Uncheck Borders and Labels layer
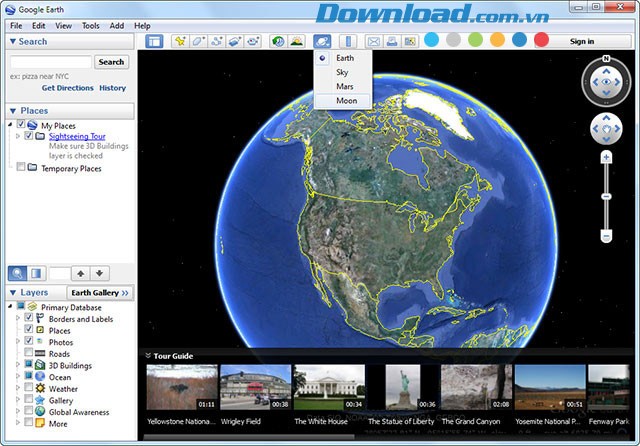This screenshot has width=640, height=446. tap(29, 317)
